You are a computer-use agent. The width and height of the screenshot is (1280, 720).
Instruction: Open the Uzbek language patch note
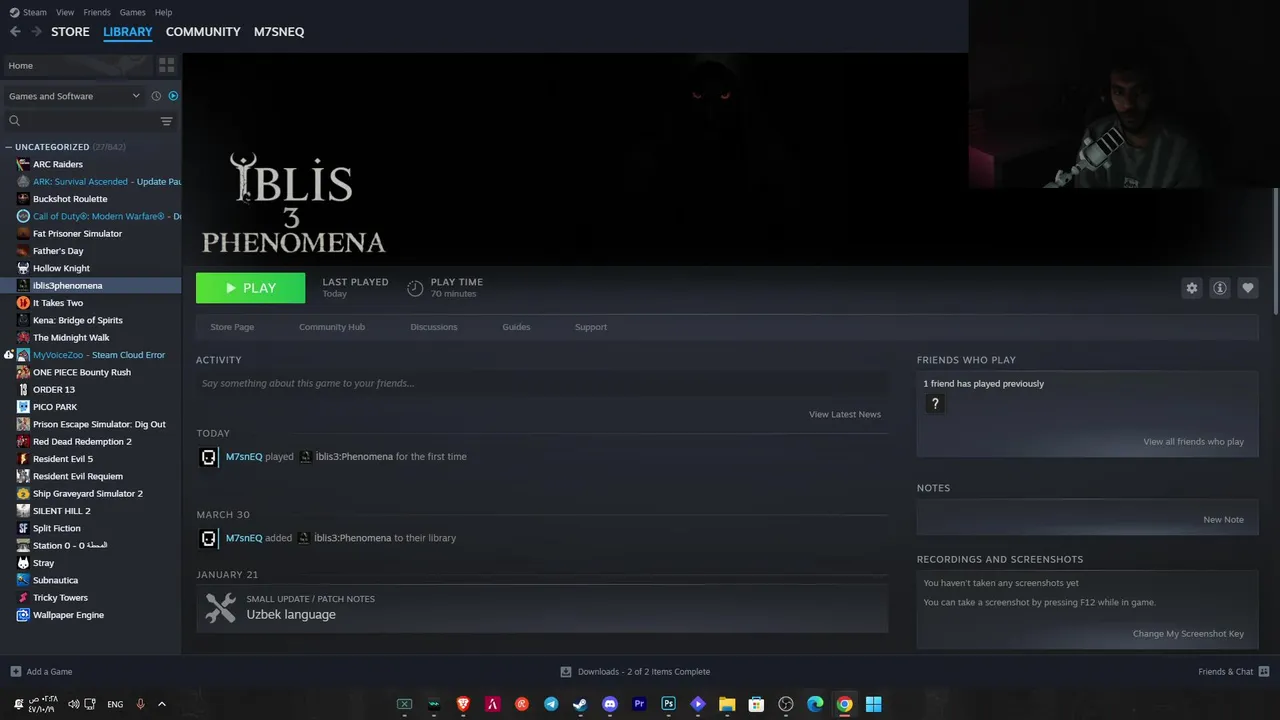[x=542, y=607]
